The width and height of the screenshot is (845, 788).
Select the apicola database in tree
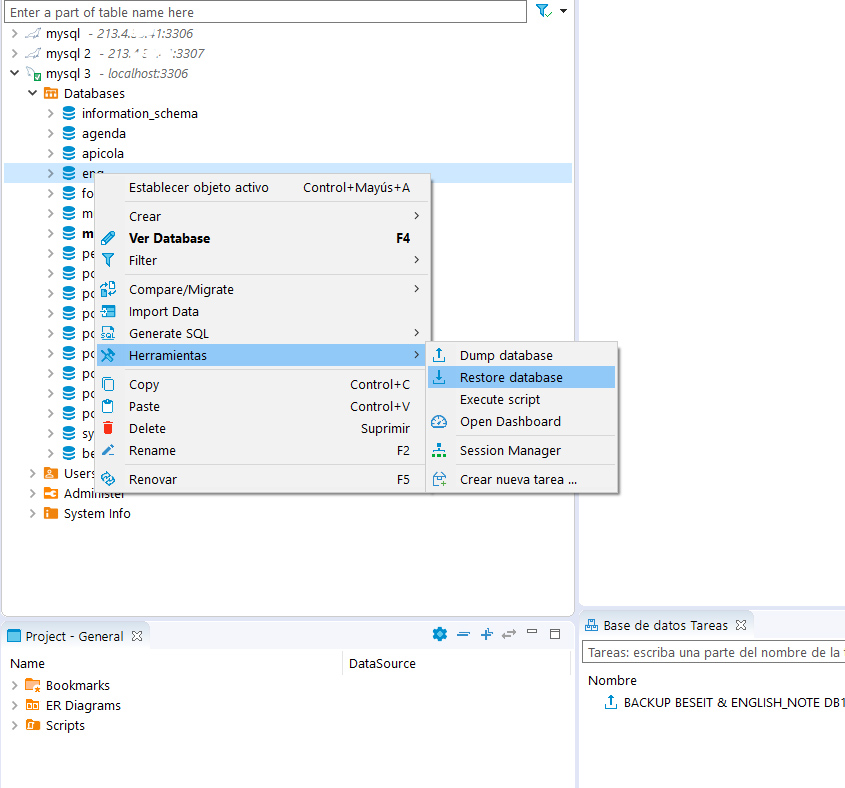(x=103, y=154)
